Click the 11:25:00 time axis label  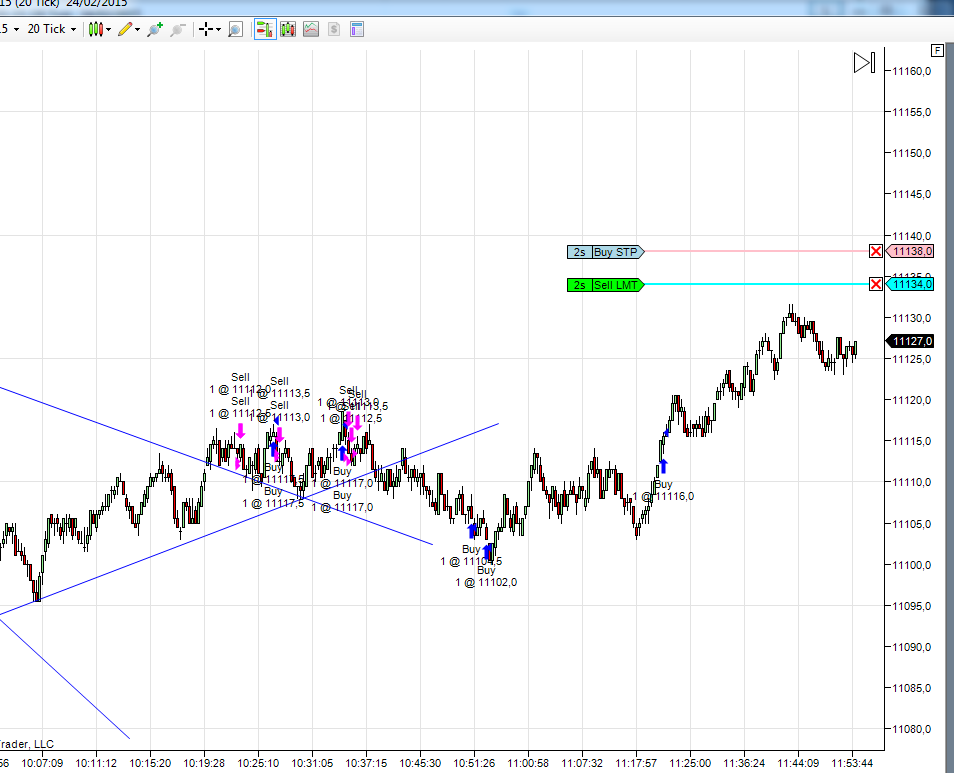(690, 763)
